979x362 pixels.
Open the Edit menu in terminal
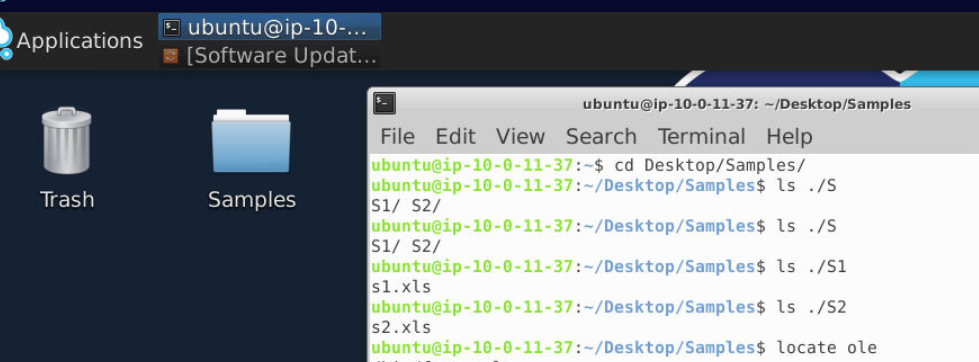coord(455,136)
